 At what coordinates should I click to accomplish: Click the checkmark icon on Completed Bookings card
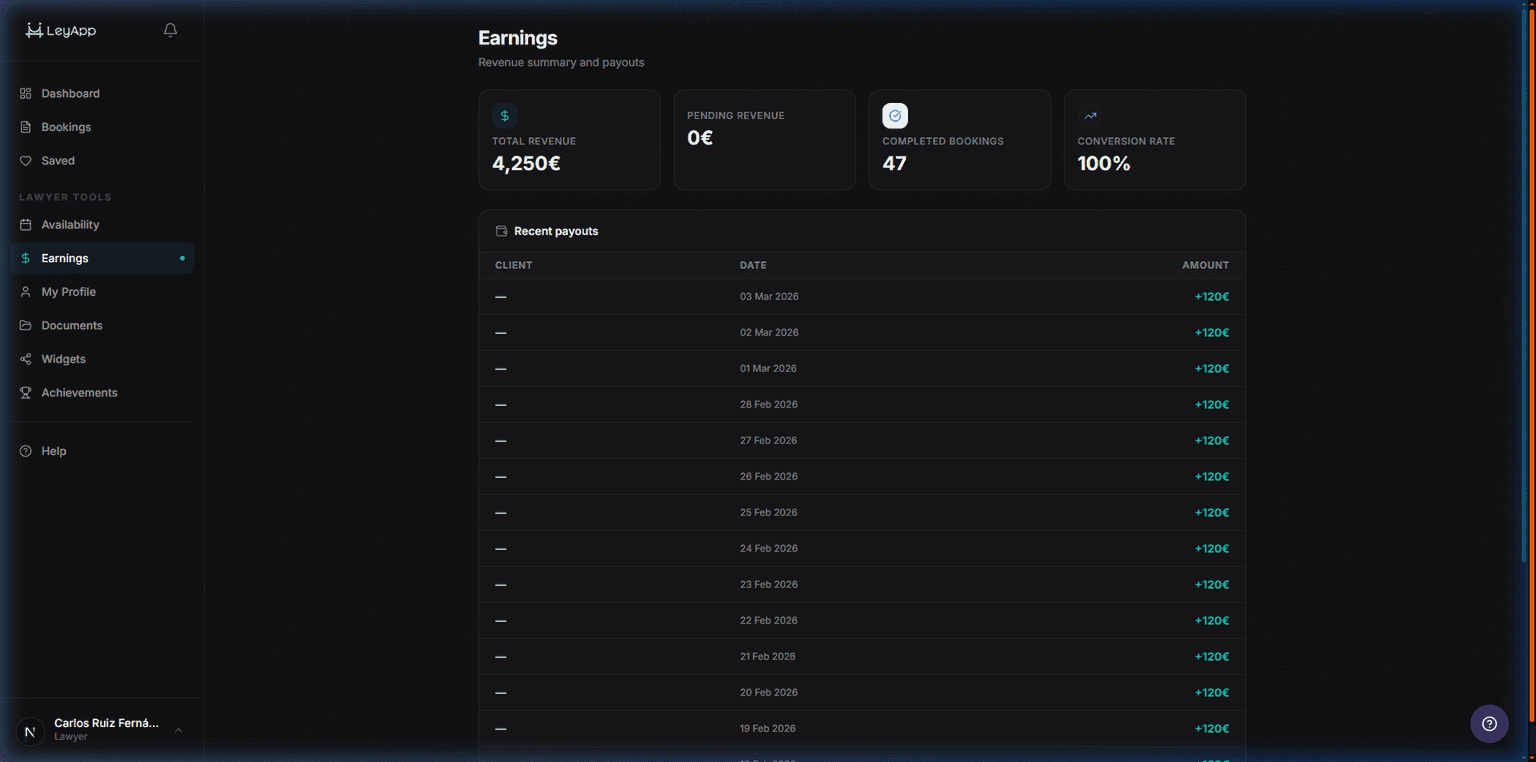[x=894, y=115]
